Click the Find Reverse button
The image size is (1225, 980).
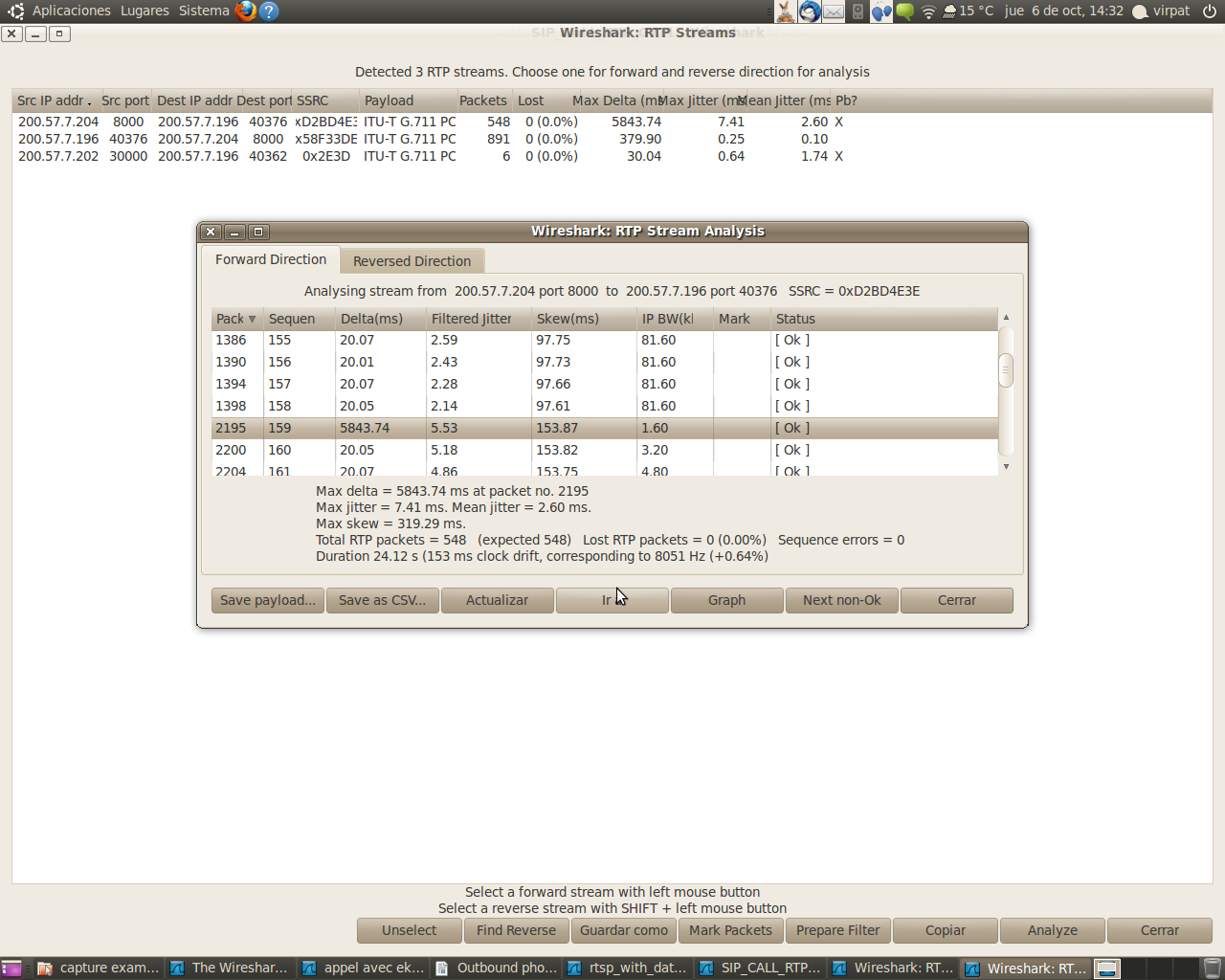516,930
